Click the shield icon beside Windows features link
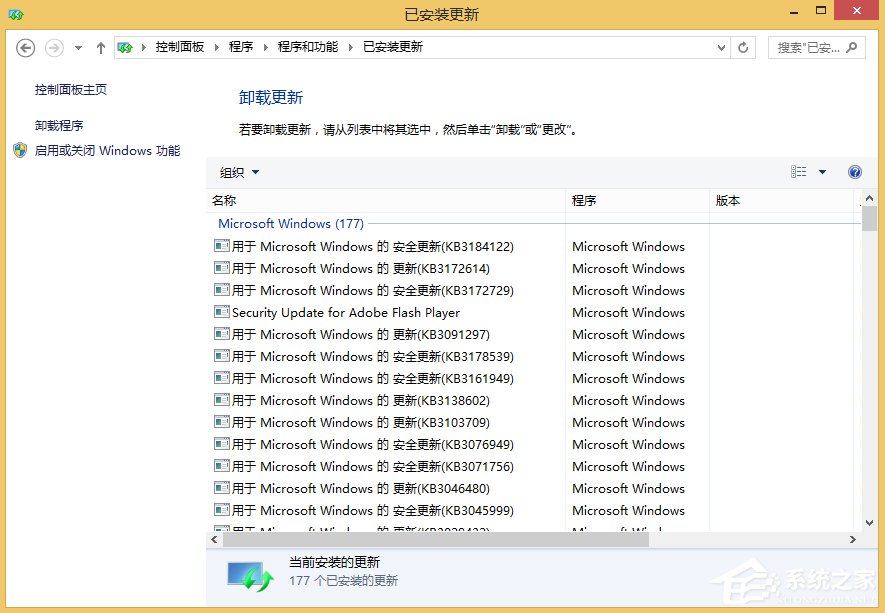The width and height of the screenshot is (885, 613). pos(20,150)
